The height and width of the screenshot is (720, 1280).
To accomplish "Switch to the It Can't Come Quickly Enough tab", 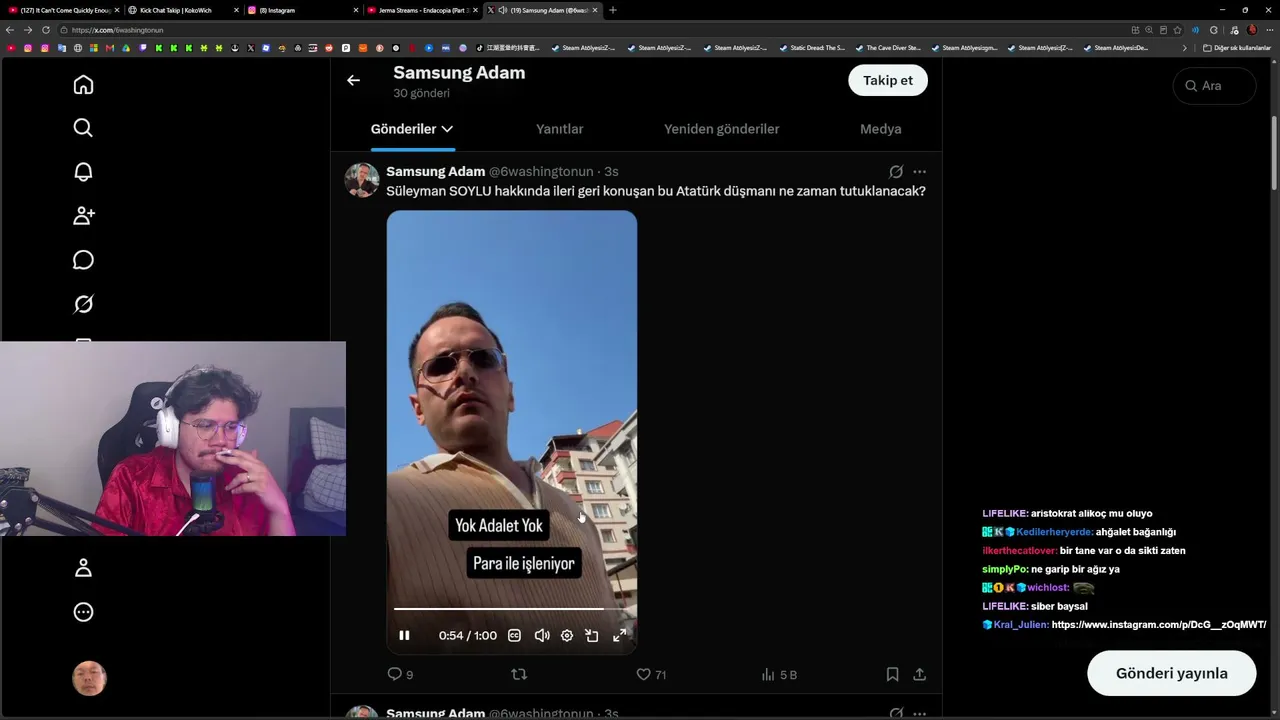I will (x=64, y=10).
